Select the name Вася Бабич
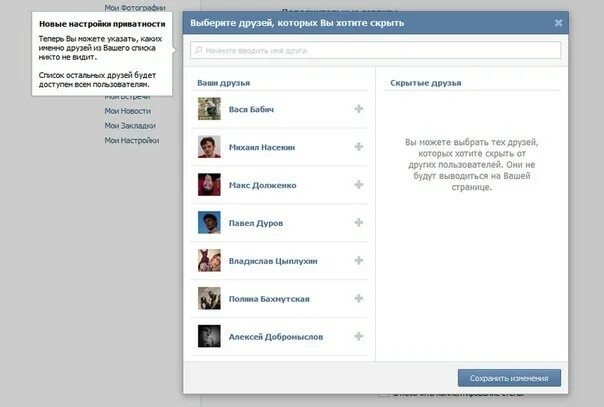This screenshot has height=407, width=604. pos(251,109)
